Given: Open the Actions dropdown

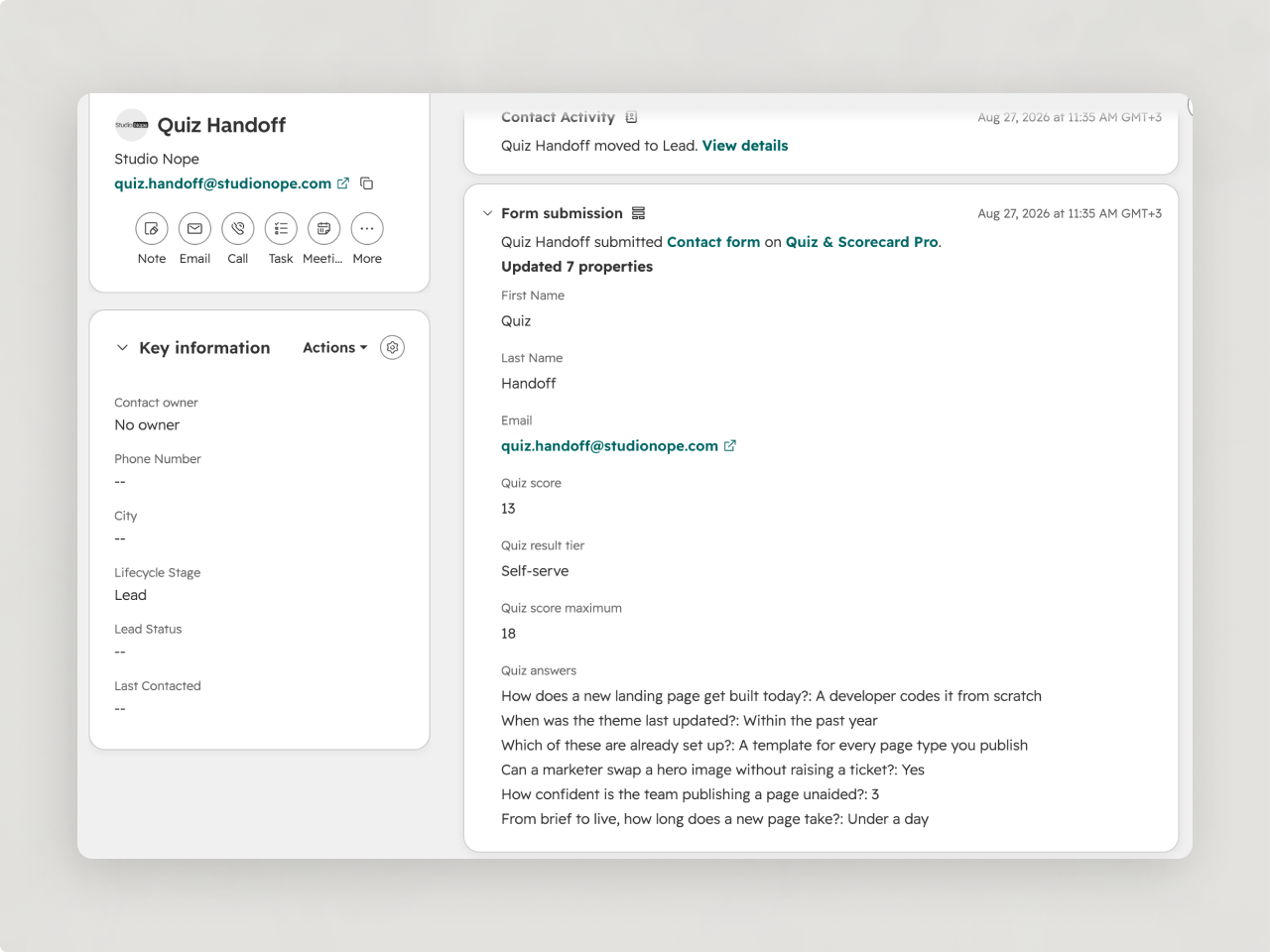Looking at the screenshot, I should [x=335, y=348].
